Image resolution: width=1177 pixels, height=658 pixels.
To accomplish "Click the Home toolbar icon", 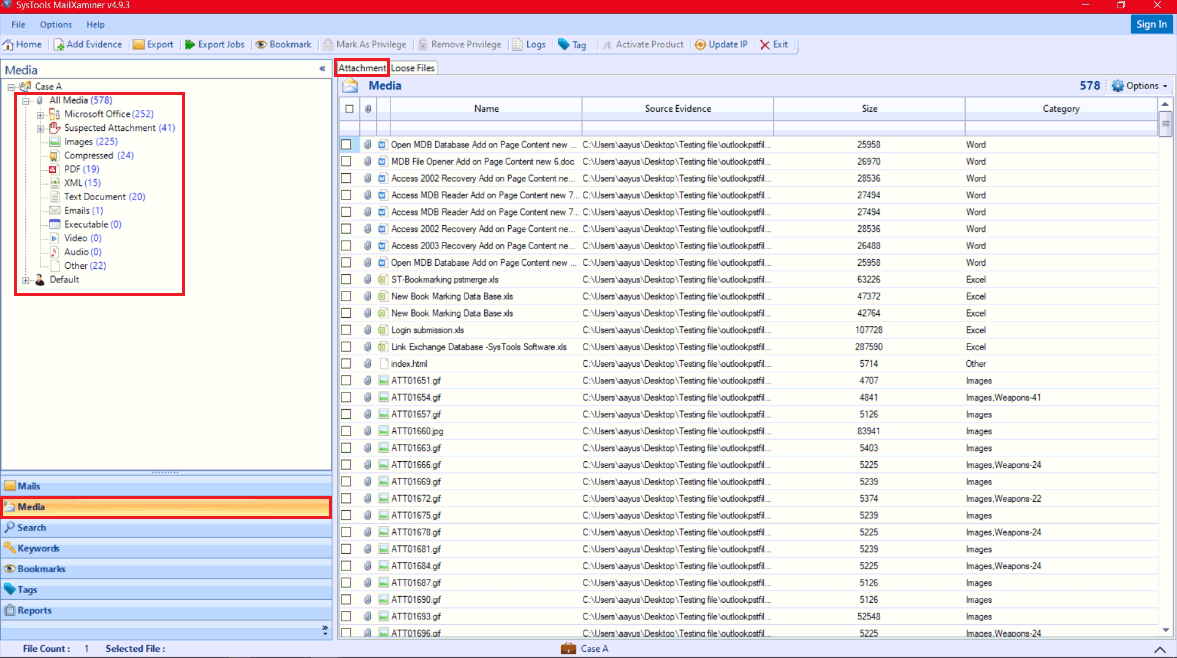I will pyautogui.click(x=8, y=45).
